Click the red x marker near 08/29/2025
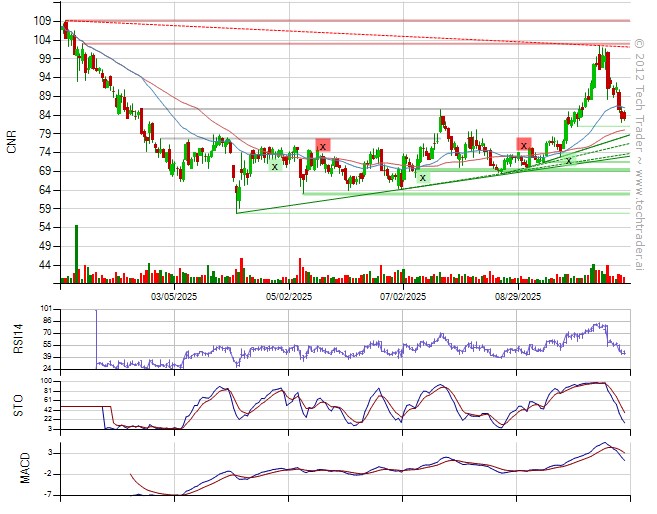Viewport: 657px width, 514px height. pos(523,145)
